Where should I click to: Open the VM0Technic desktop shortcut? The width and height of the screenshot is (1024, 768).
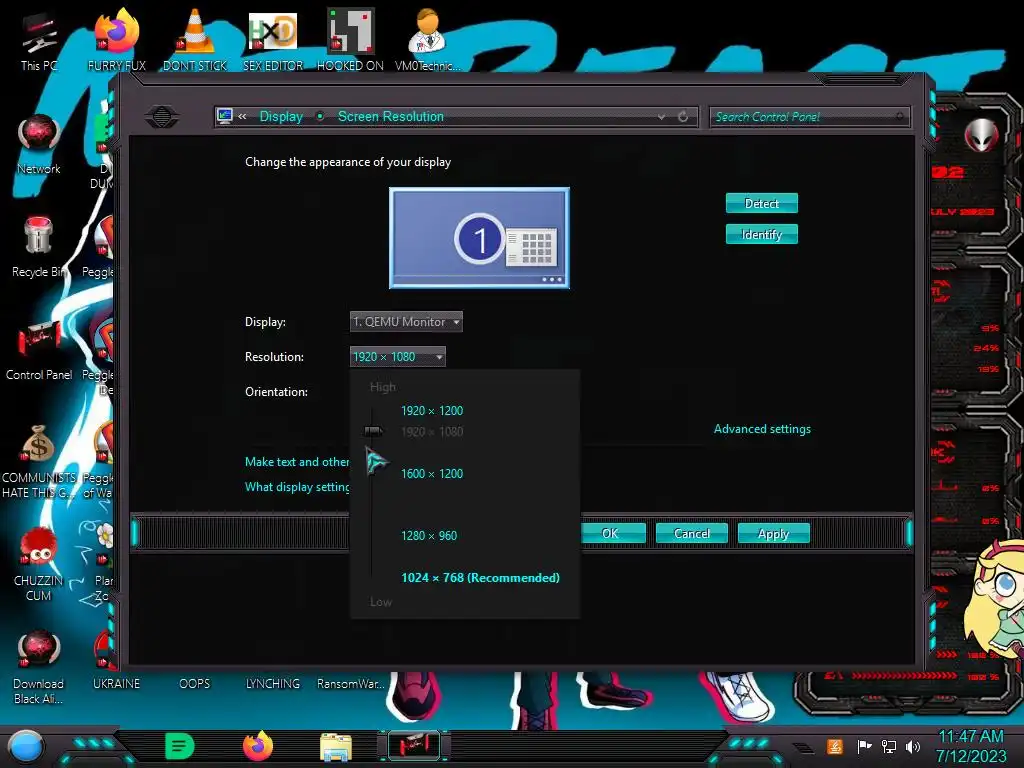click(x=428, y=39)
